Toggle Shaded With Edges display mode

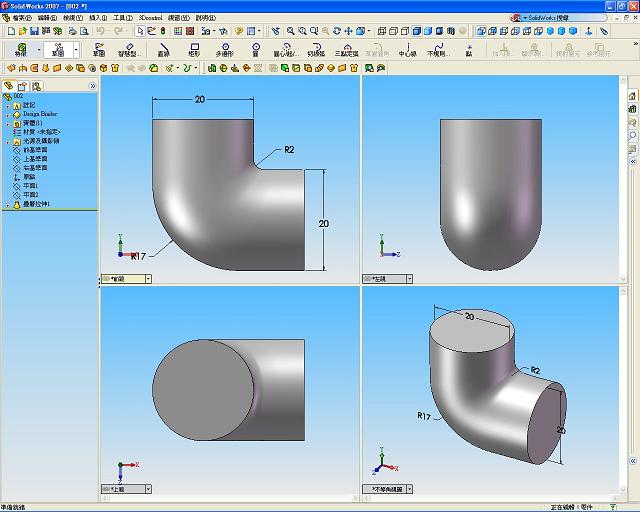pos(417,31)
